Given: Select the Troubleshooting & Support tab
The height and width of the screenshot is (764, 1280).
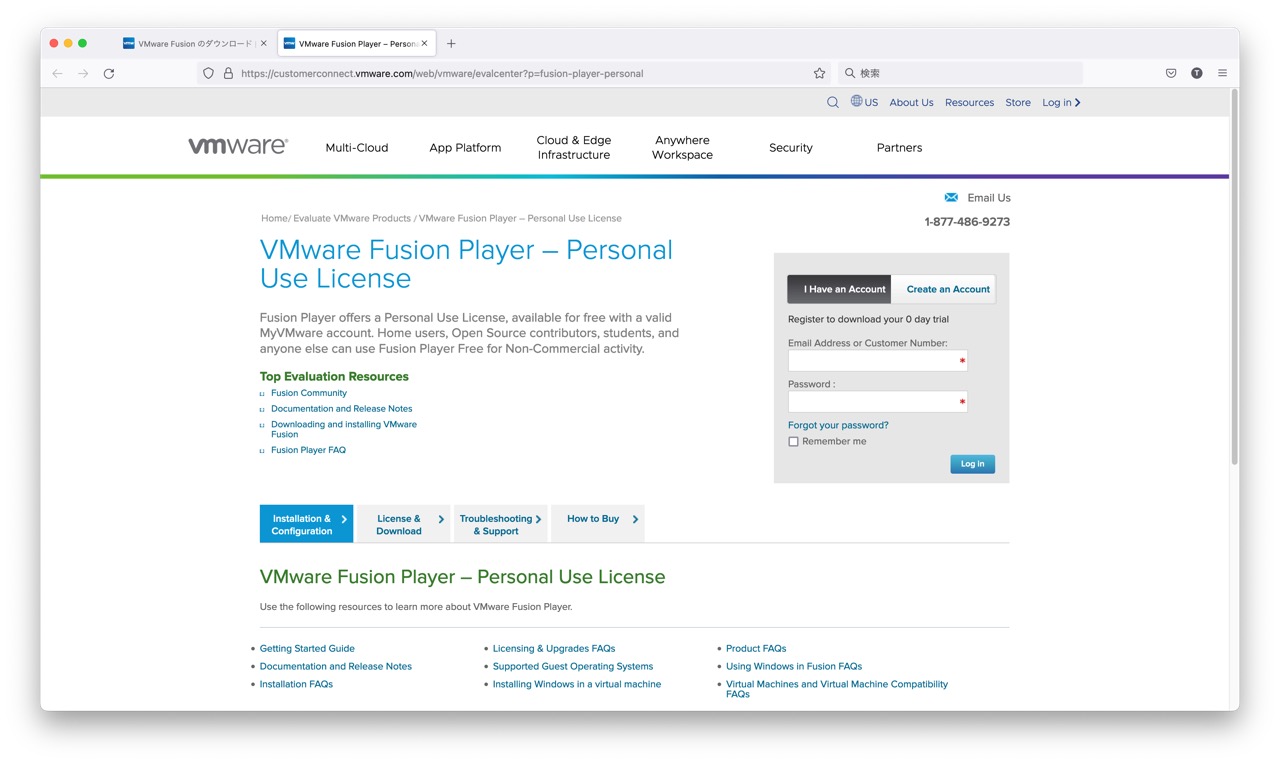Looking at the screenshot, I should click(500, 524).
